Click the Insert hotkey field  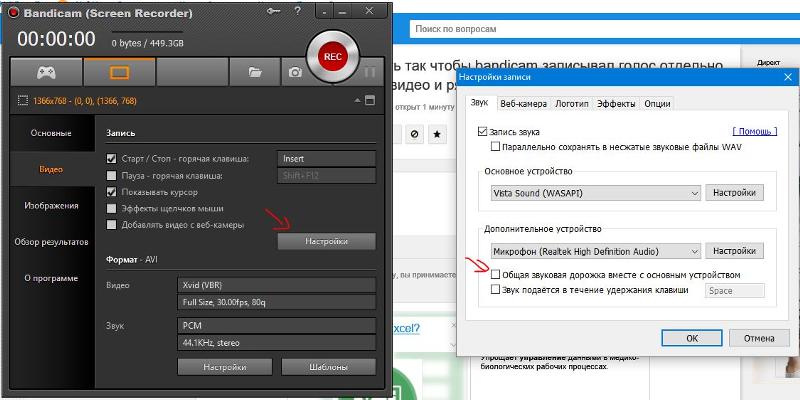pos(327,159)
